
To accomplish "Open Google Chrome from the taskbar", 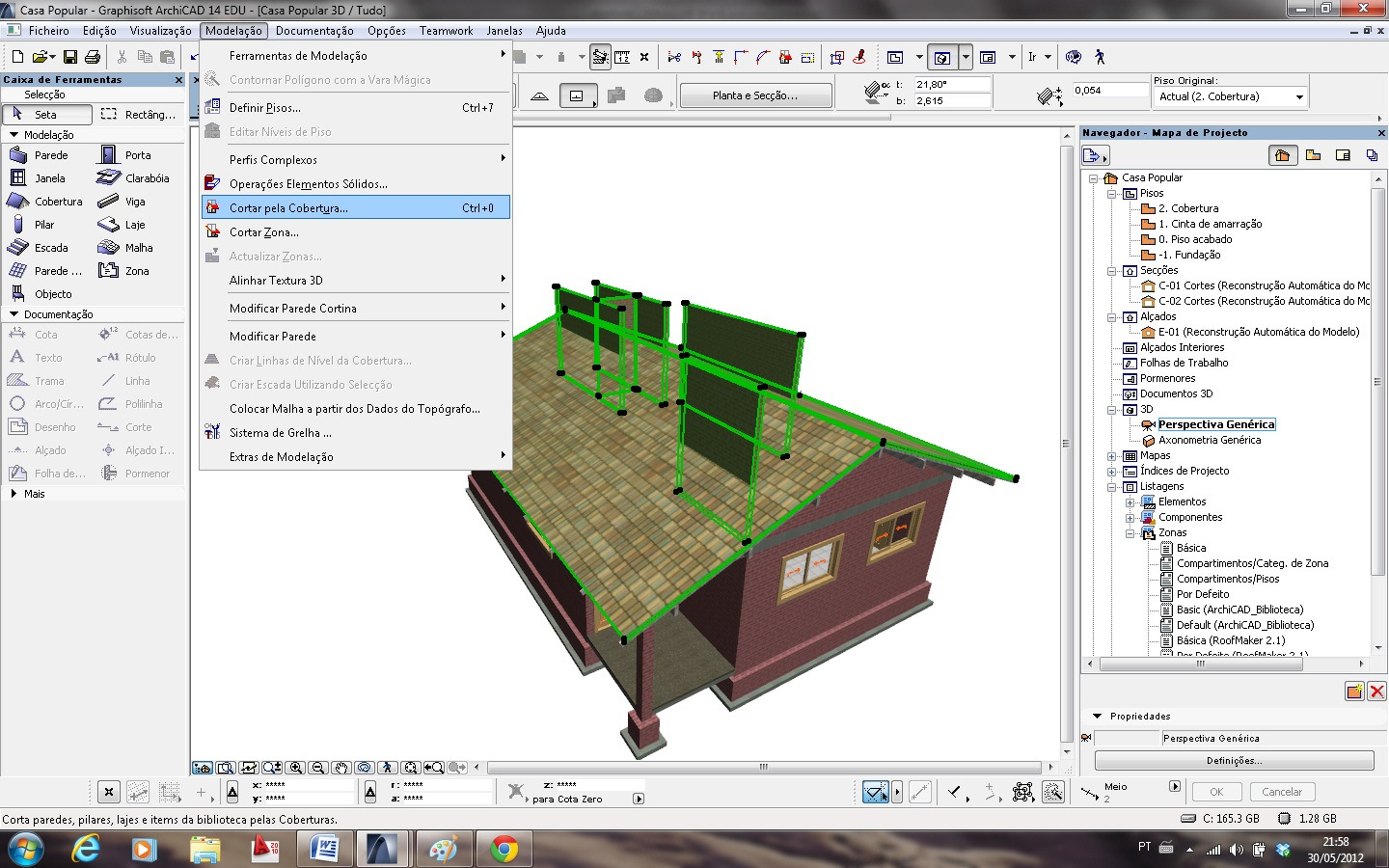I will click(x=504, y=849).
